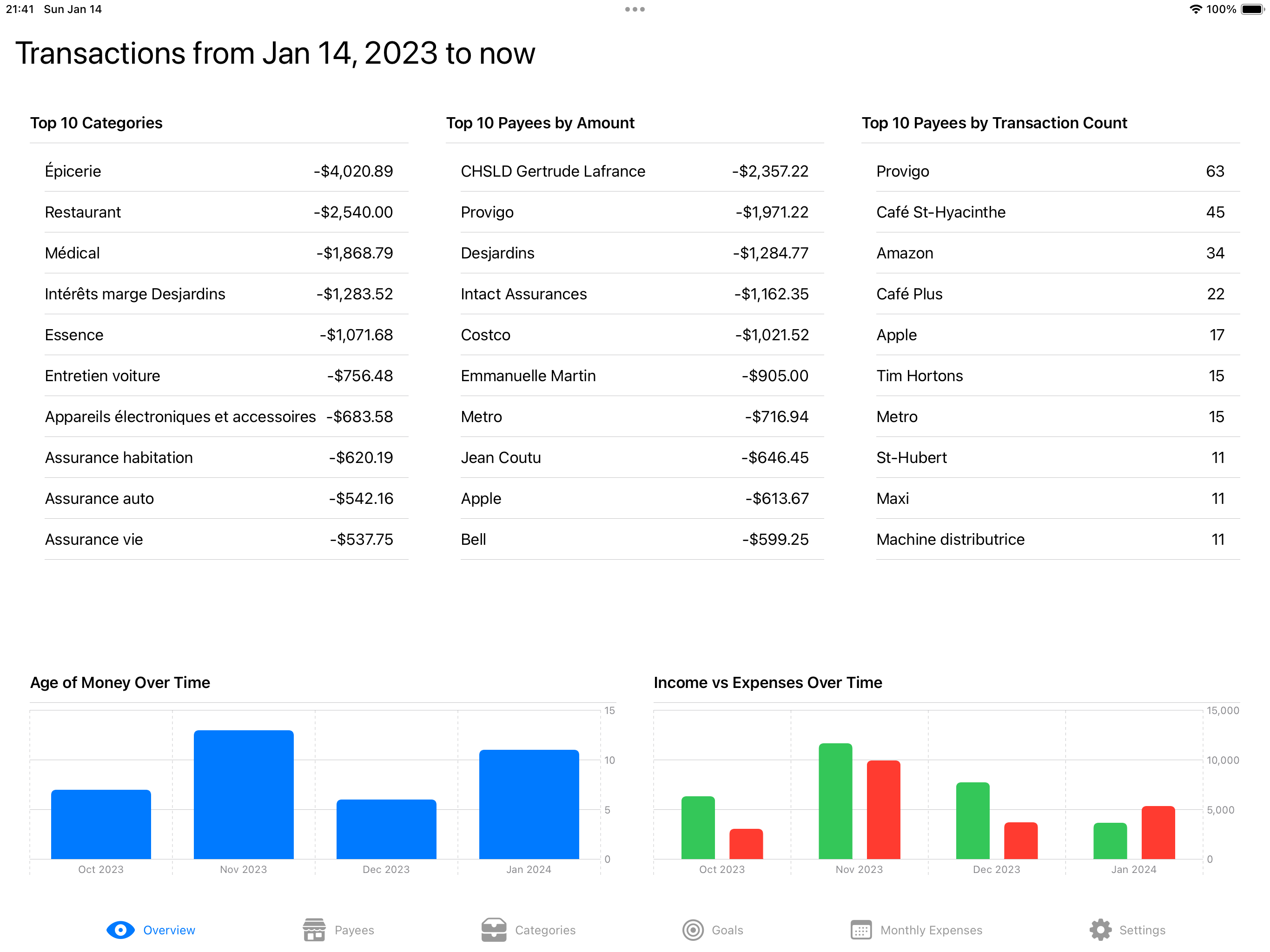
Task: Tap the Nov 2023 Age of Money bar
Action: coord(244,795)
